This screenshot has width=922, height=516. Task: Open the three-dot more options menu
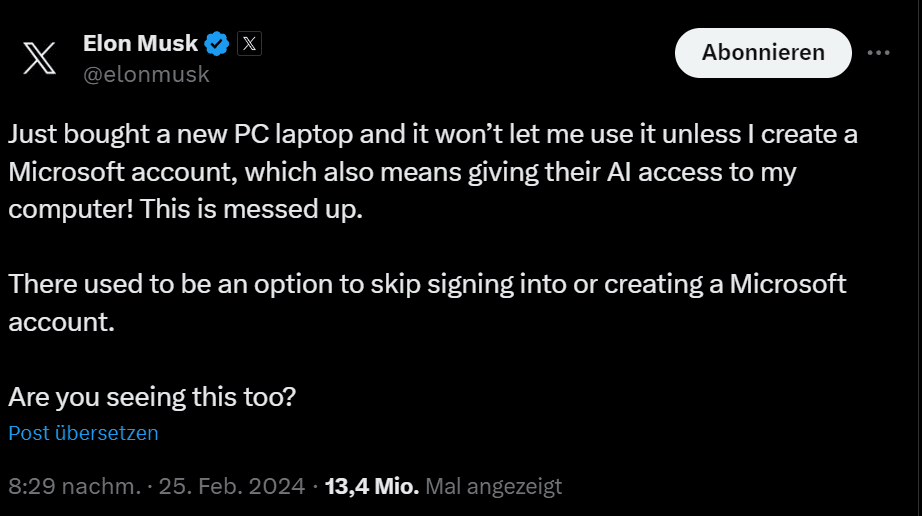pos(878,53)
